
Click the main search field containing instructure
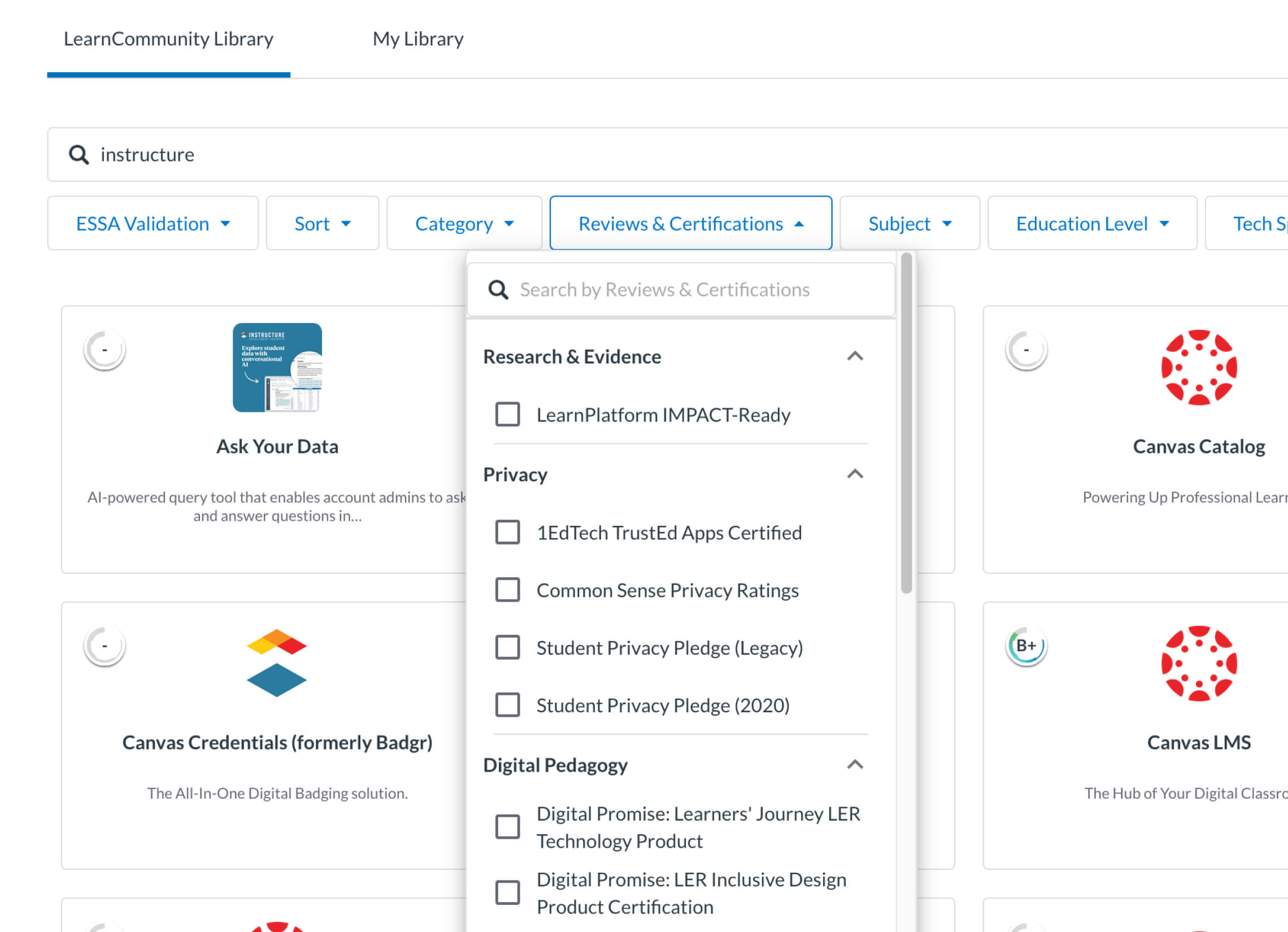pyautogui.click(x=667, y=154)
